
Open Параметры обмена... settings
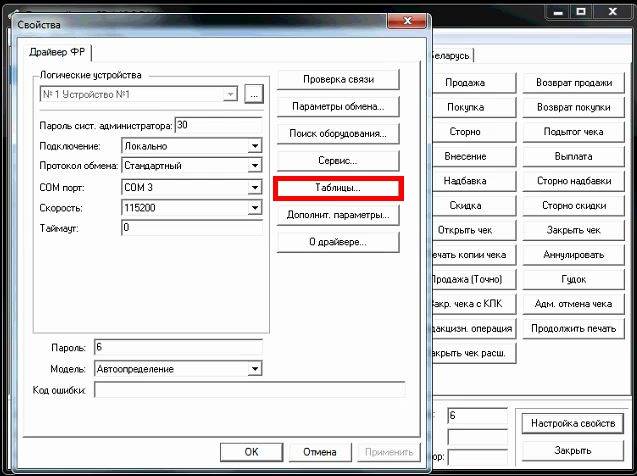337,107
